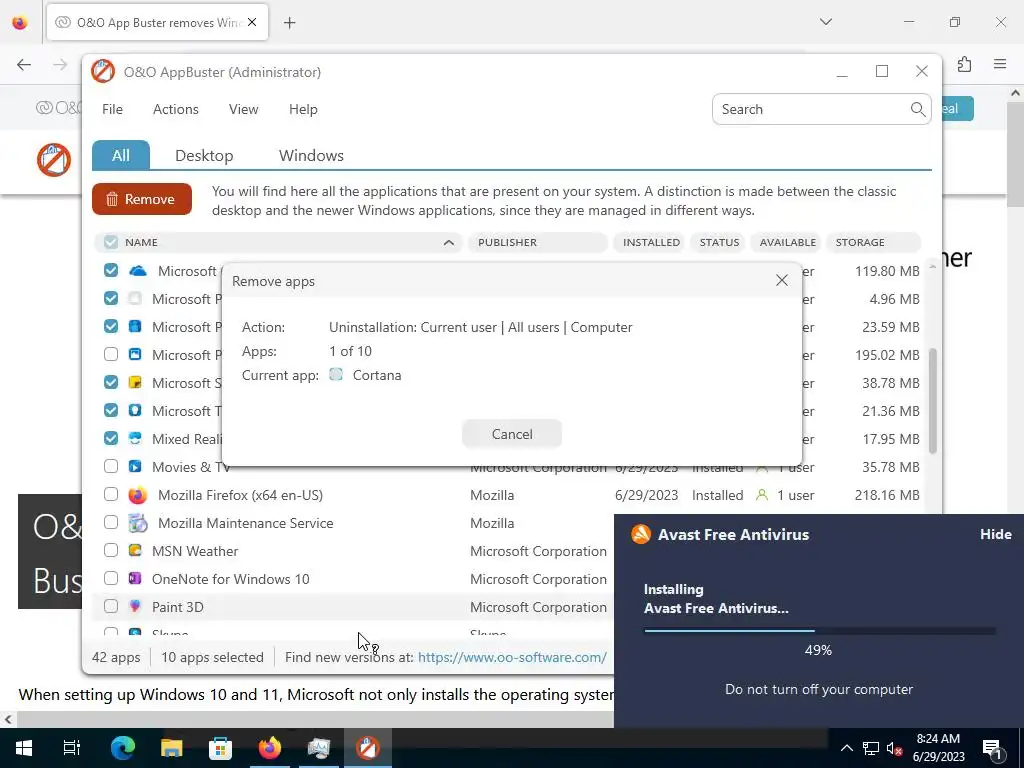The height and width of the screenshot is (768, 1024).
Task: Check the 195.02 MB Microsoft row checkbox
Action: pyautogui.click(x=111, y=354)
